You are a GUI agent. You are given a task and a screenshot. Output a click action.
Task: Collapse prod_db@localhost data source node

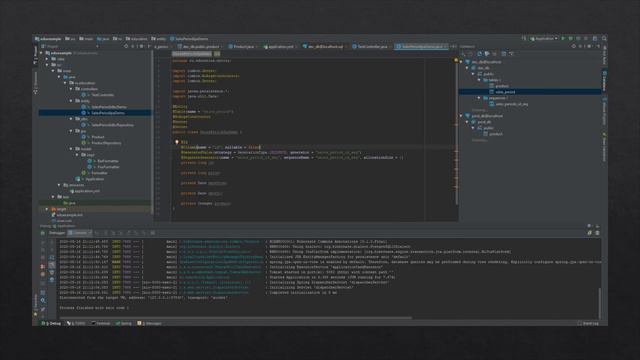tap(461, 116)
